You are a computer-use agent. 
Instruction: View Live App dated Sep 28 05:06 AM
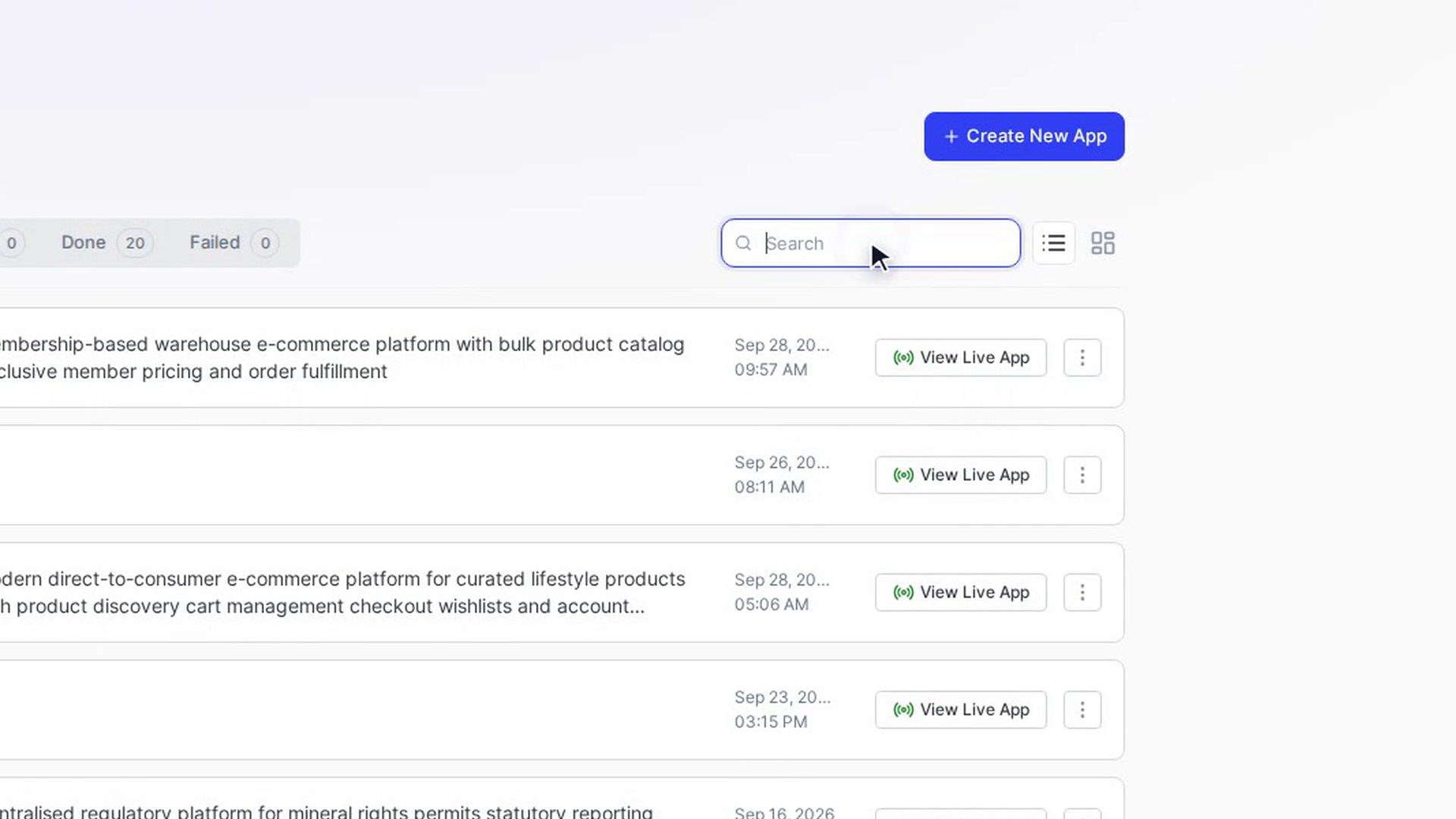pos(961,592)
